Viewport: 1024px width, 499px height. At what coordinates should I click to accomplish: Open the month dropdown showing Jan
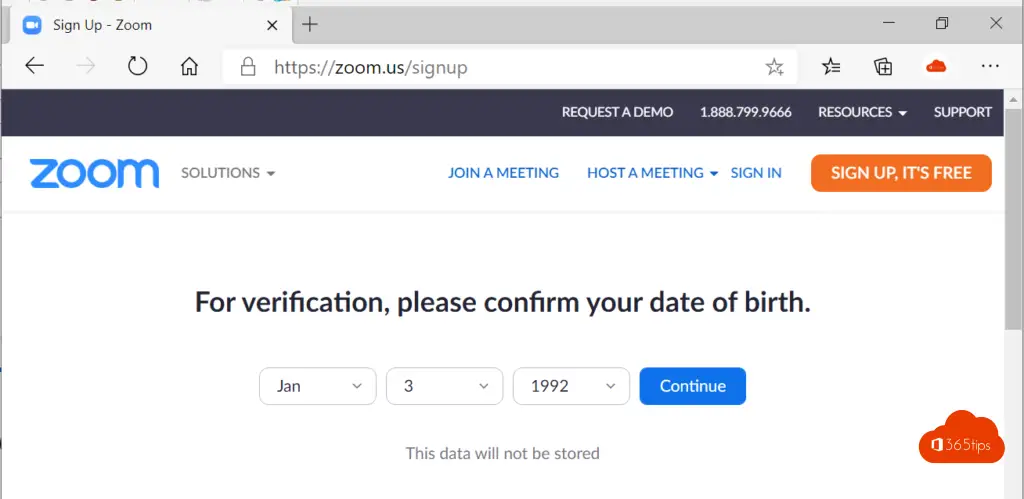tap(317, 386)
